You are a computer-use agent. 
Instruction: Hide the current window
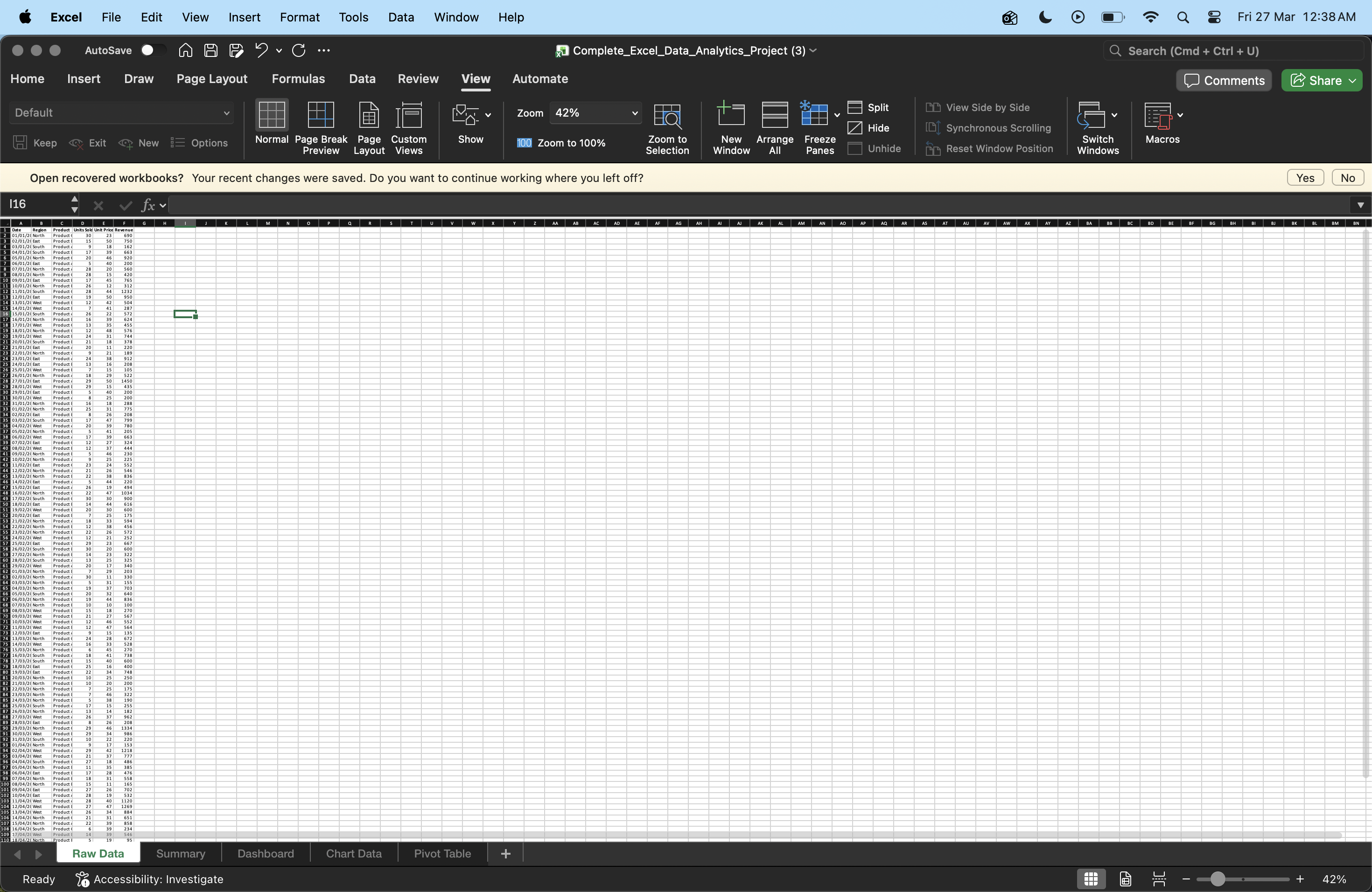(868, 128)
